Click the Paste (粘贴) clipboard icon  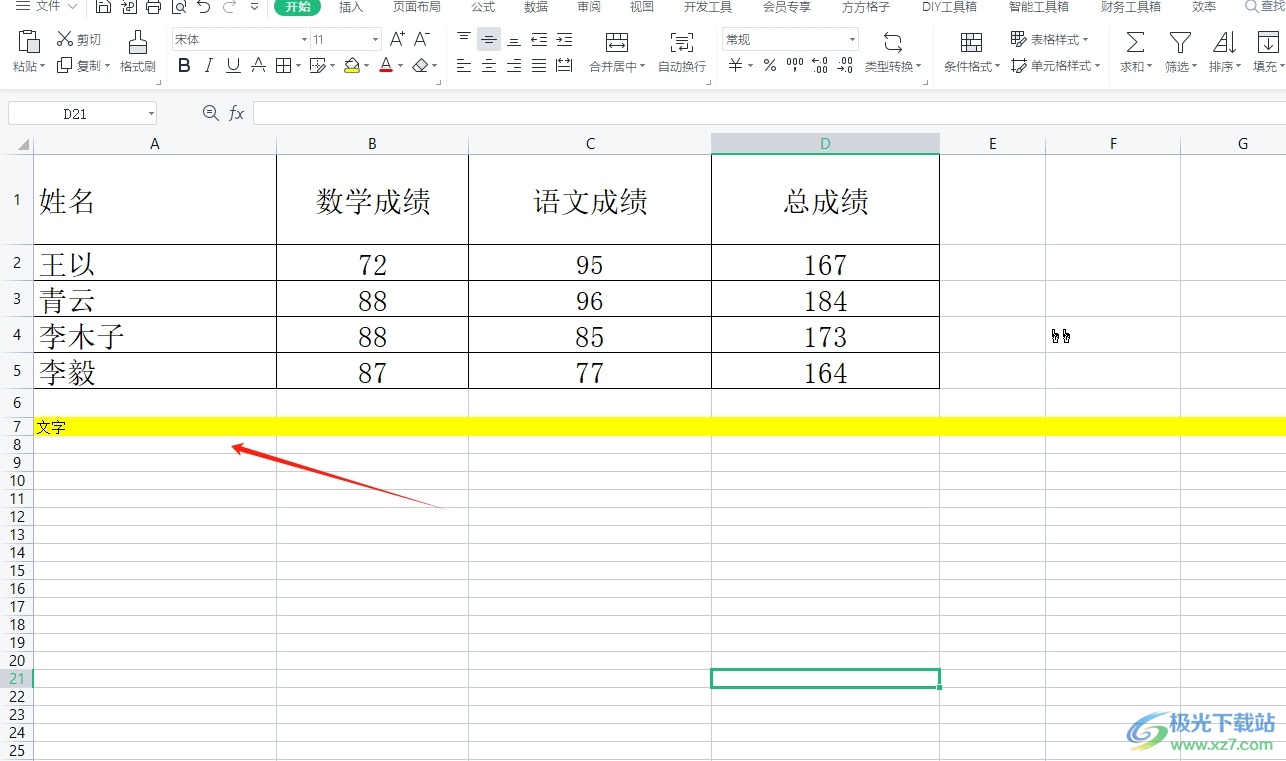(29, 42)
